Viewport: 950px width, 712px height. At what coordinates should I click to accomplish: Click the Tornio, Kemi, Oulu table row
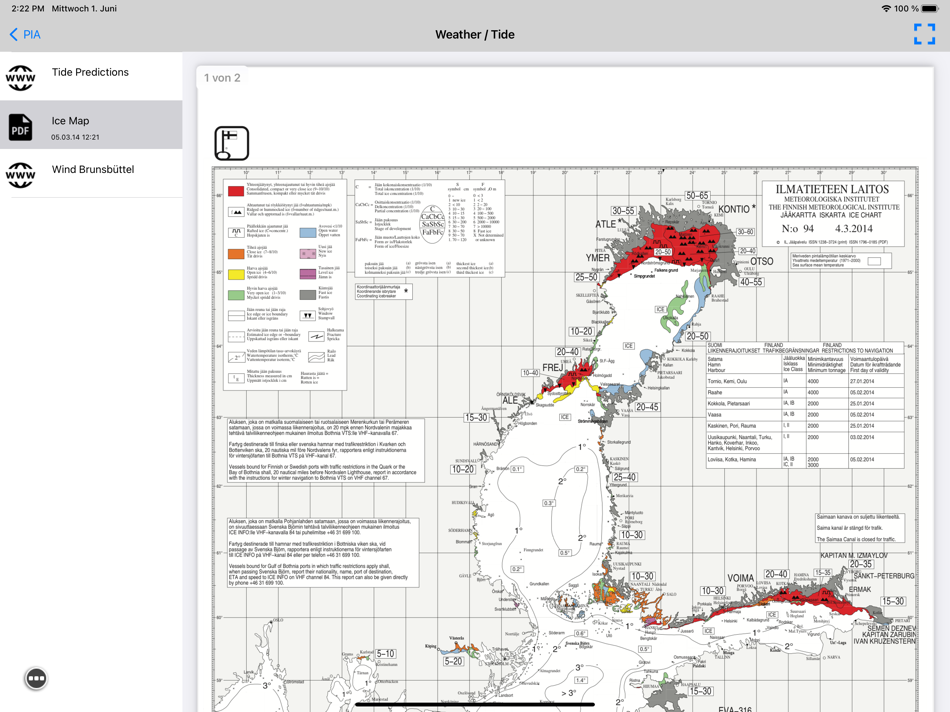[805, 381]
